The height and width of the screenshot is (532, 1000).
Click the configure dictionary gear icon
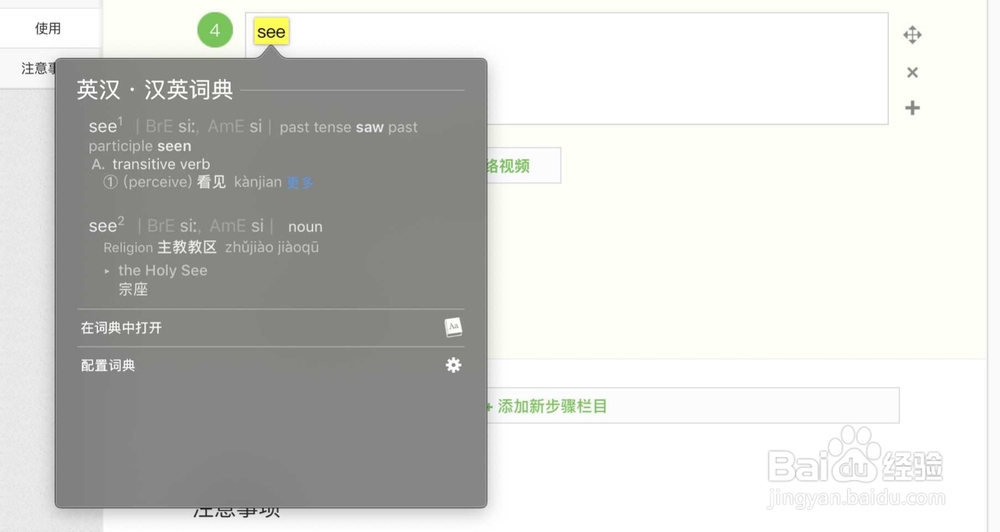click(453, 365)
